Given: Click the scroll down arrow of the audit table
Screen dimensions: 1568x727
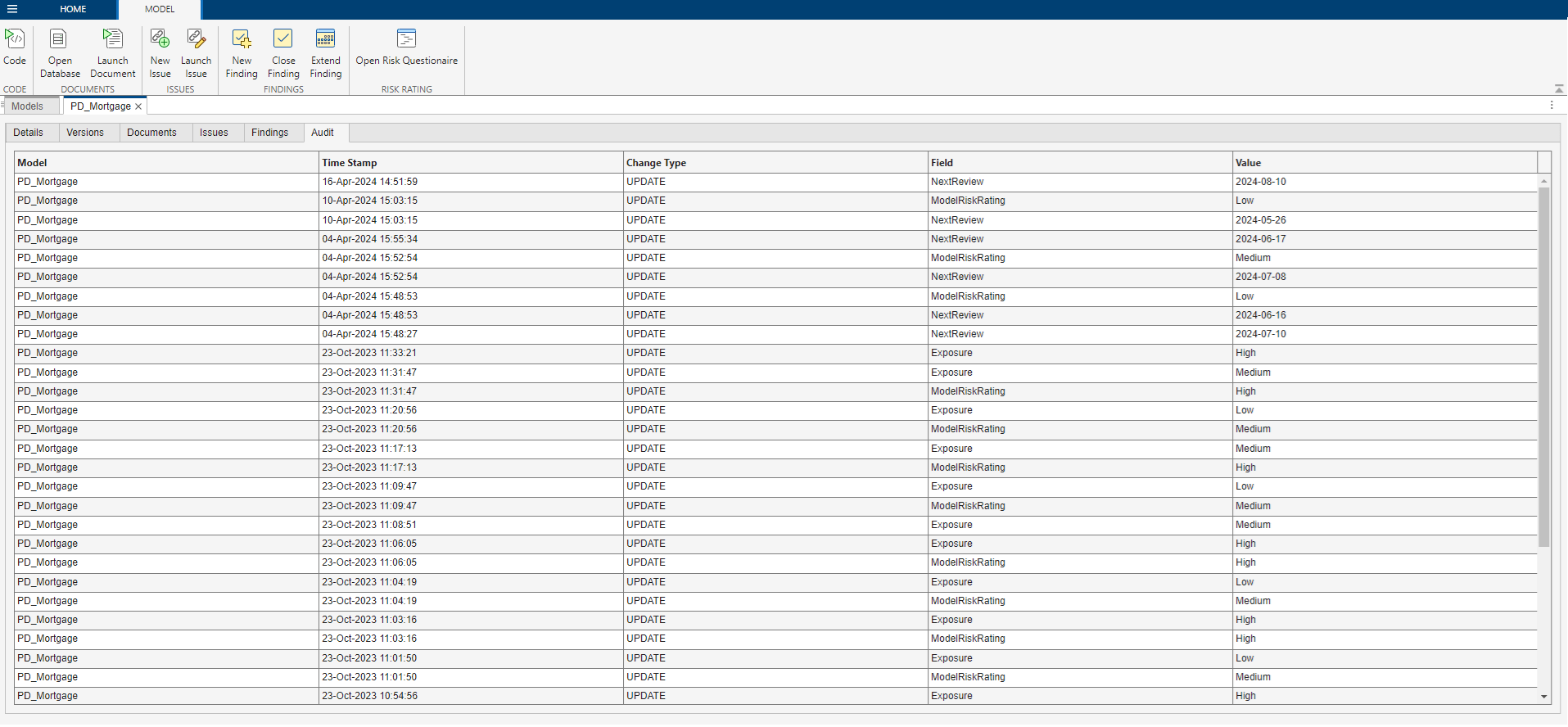Looking at the screenshot, I should pyautogui.click(x=1543, y=697).
